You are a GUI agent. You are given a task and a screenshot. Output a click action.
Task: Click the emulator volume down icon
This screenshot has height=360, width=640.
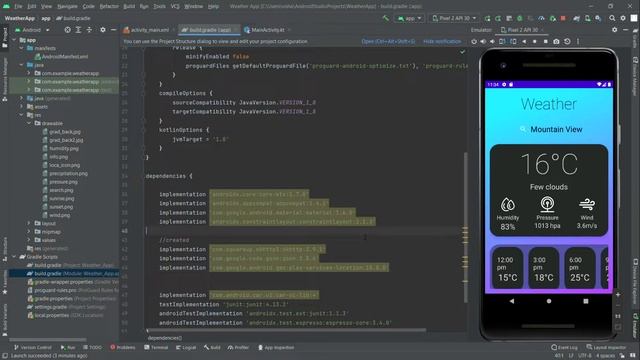(493, 42)
